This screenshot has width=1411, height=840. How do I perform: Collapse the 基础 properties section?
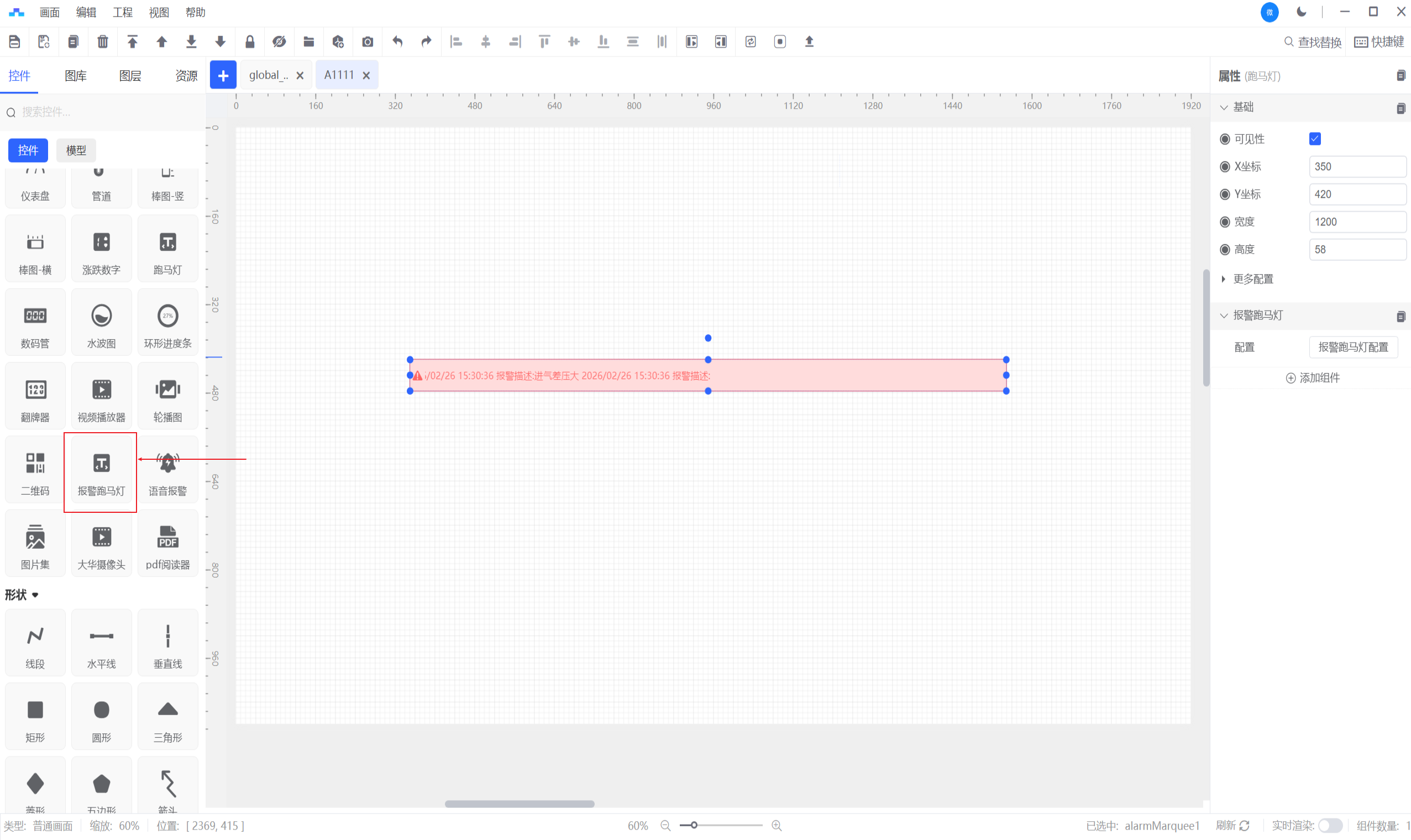1224,107
